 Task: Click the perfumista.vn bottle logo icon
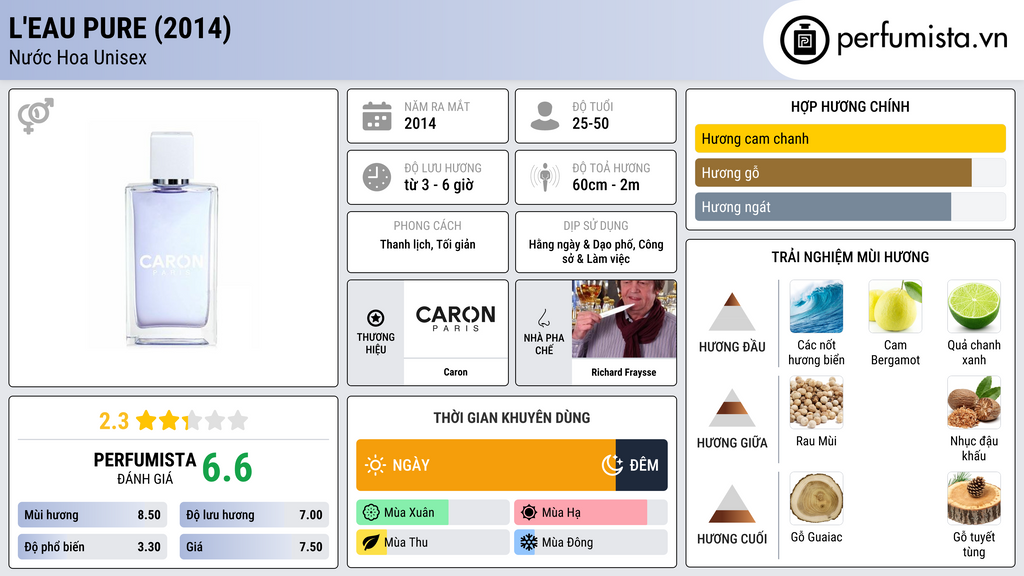pos(804,40)
